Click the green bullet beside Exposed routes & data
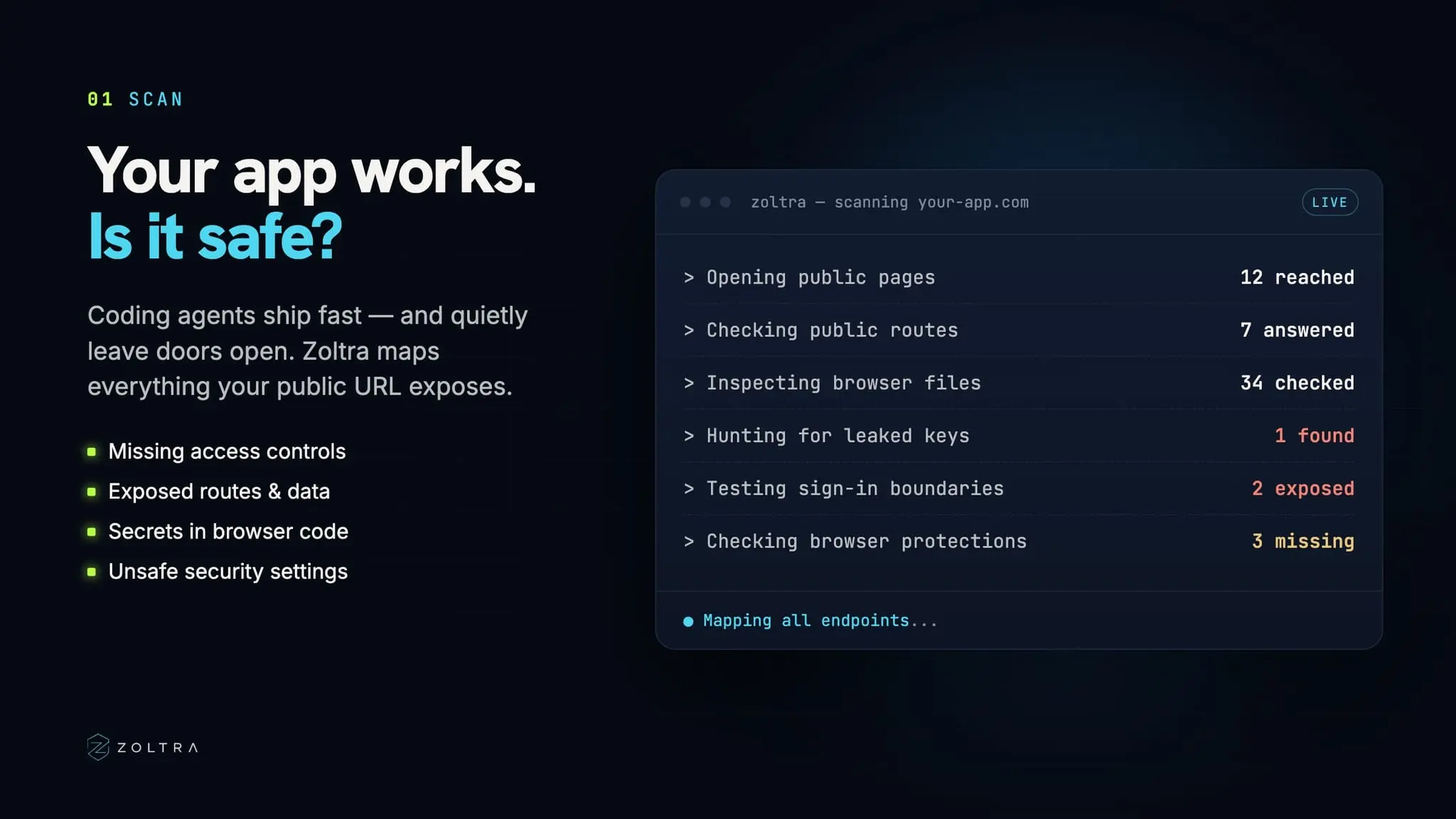 [x=92, y=491]
